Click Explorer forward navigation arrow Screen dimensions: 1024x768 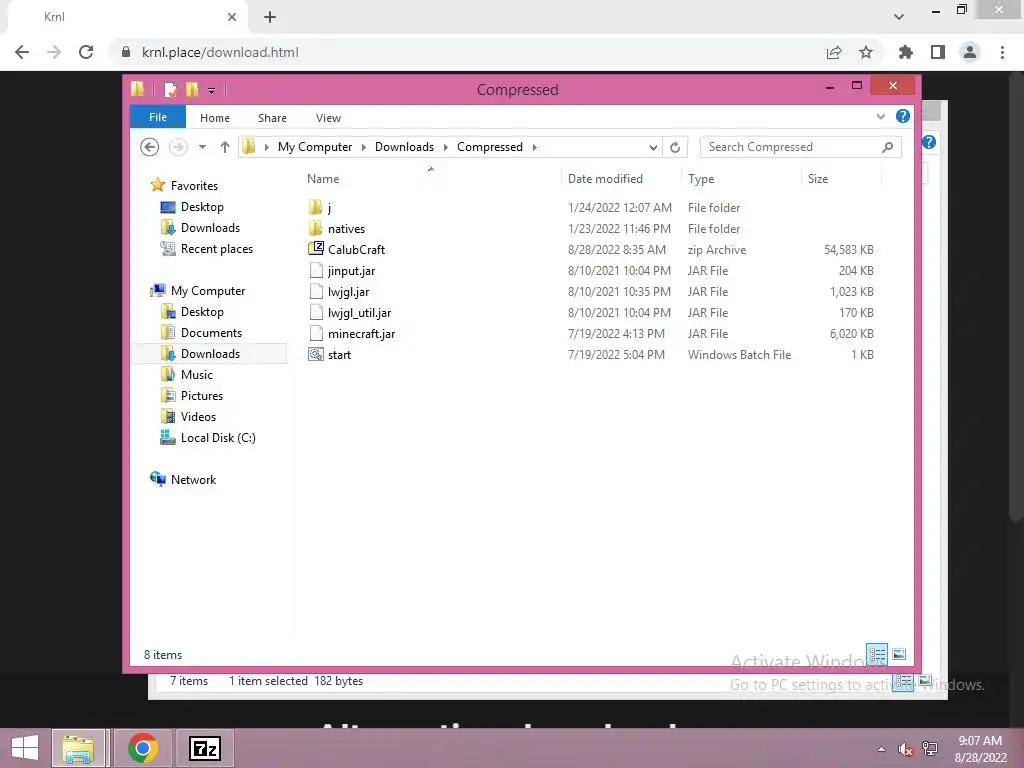178,147
